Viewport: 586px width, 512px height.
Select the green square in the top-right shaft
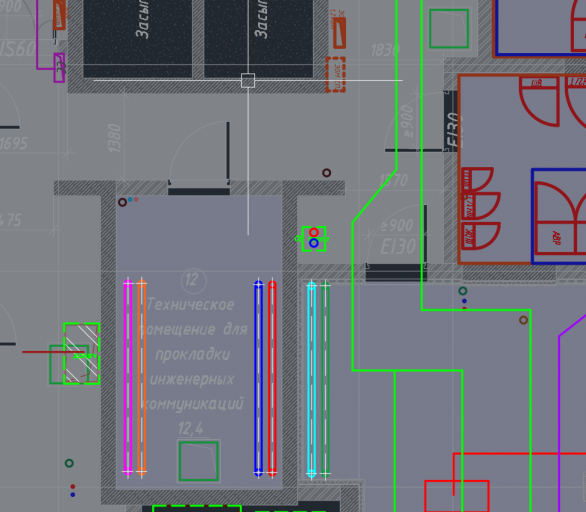tap(449, 29)
